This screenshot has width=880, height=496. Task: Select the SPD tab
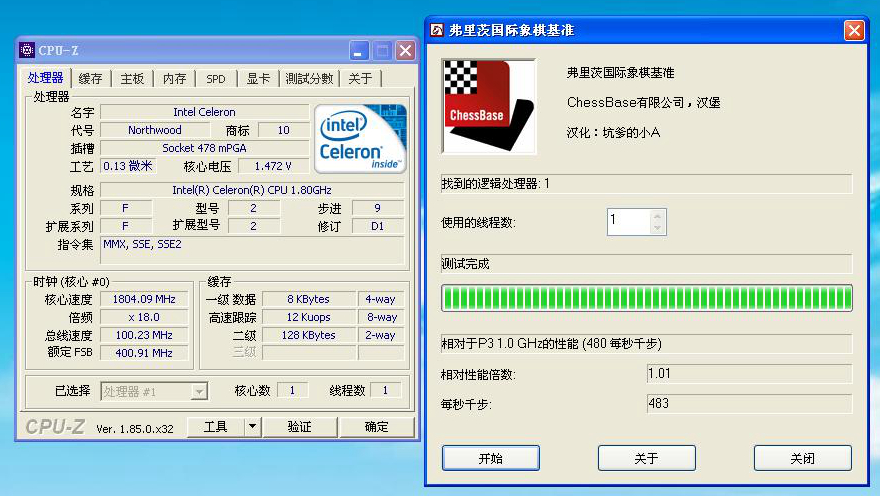[216, 79]
